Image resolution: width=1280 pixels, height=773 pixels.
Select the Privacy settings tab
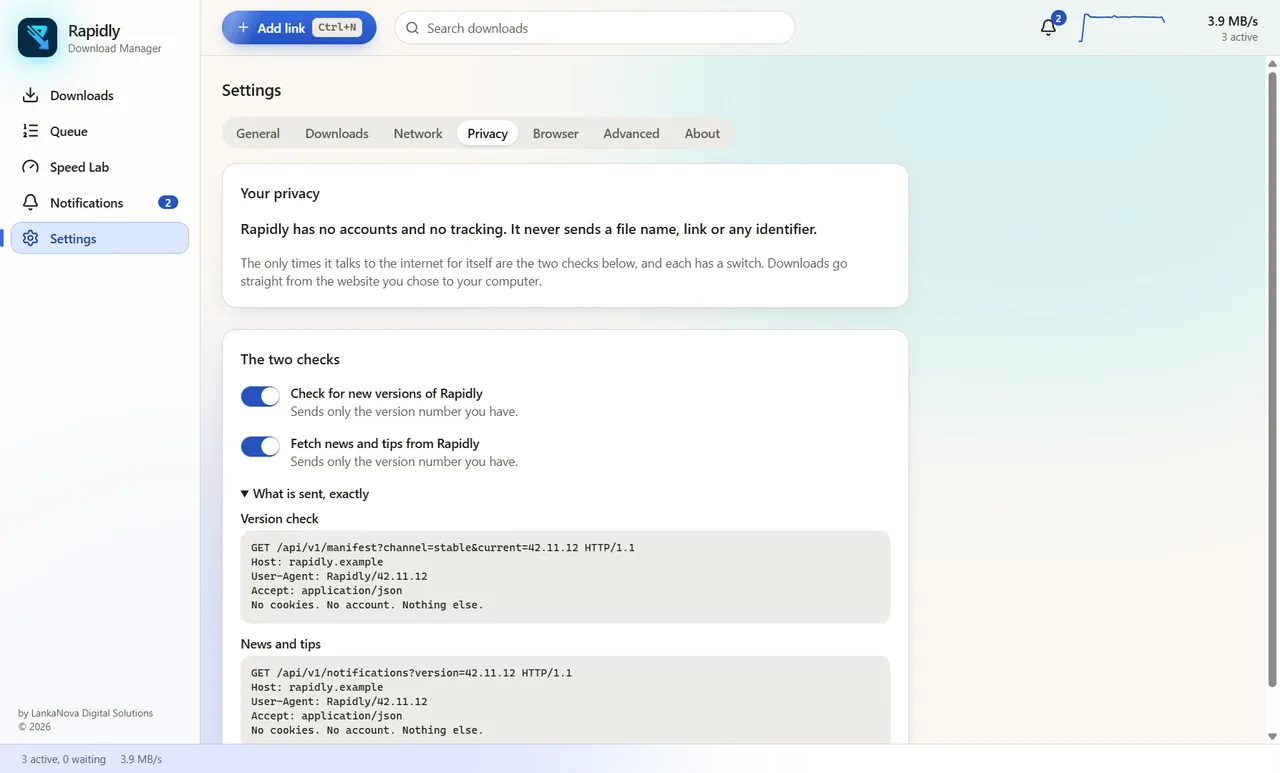click(487, 134)
